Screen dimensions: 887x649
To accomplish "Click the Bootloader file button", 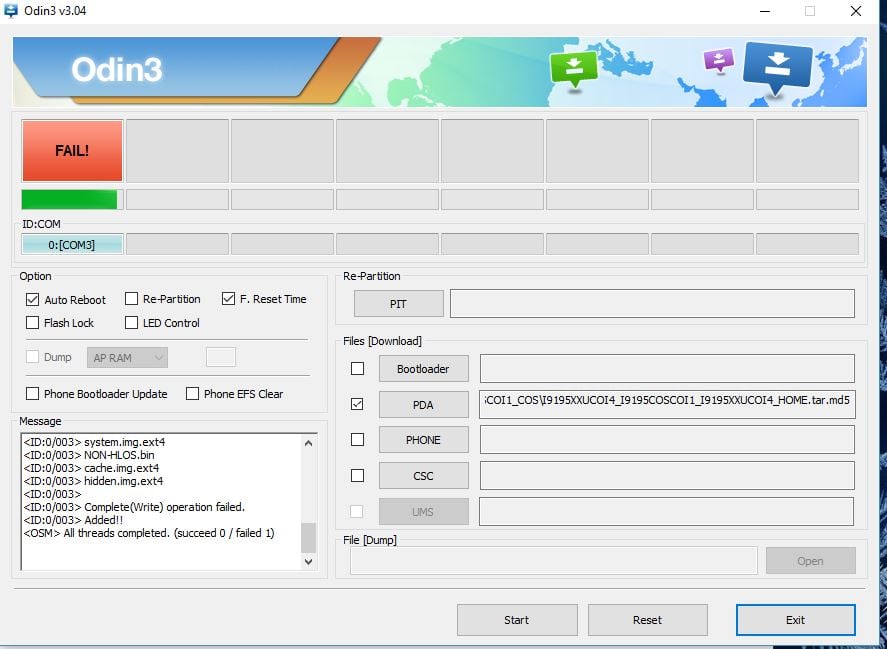I will pyautogui.click(x=423, y=369).
